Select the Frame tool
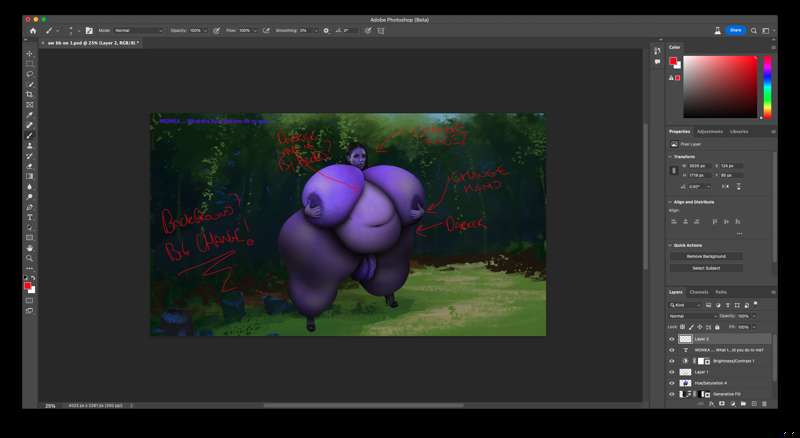This screenshot has height=438, width=800. (30, 105)
